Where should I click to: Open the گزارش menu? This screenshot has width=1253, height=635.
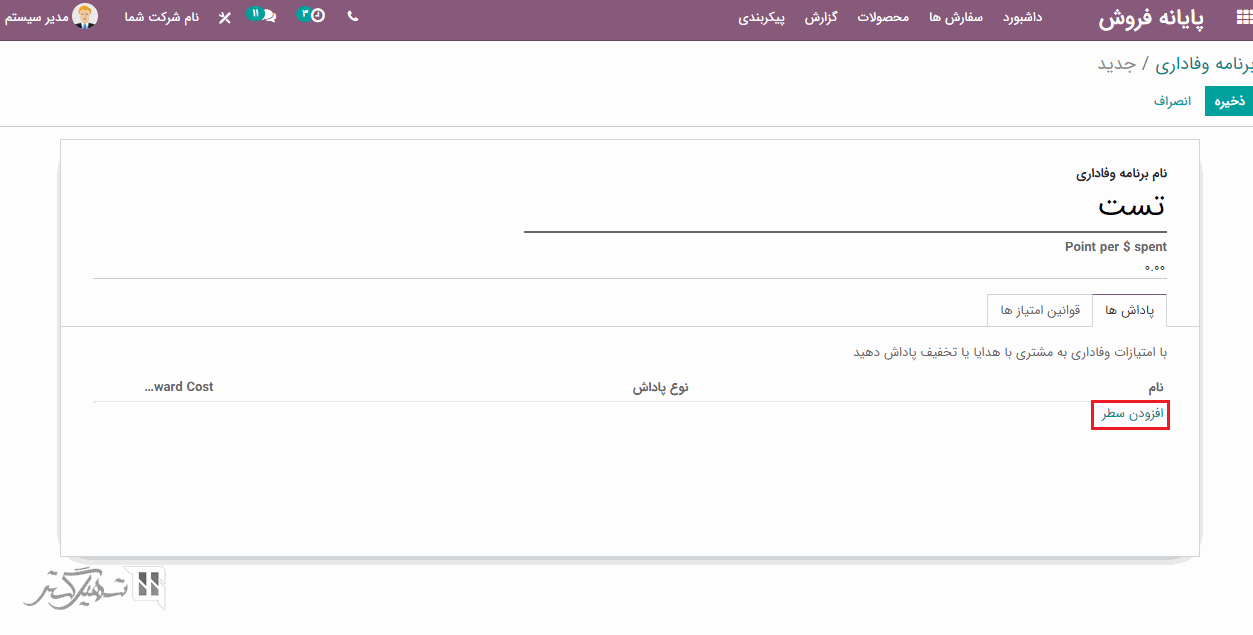[821, 18]
